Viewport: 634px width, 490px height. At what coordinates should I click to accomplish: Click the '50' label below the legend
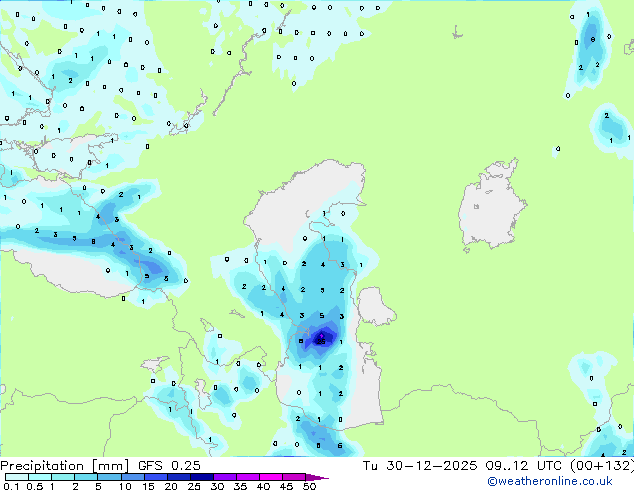[x=309, y=486]
